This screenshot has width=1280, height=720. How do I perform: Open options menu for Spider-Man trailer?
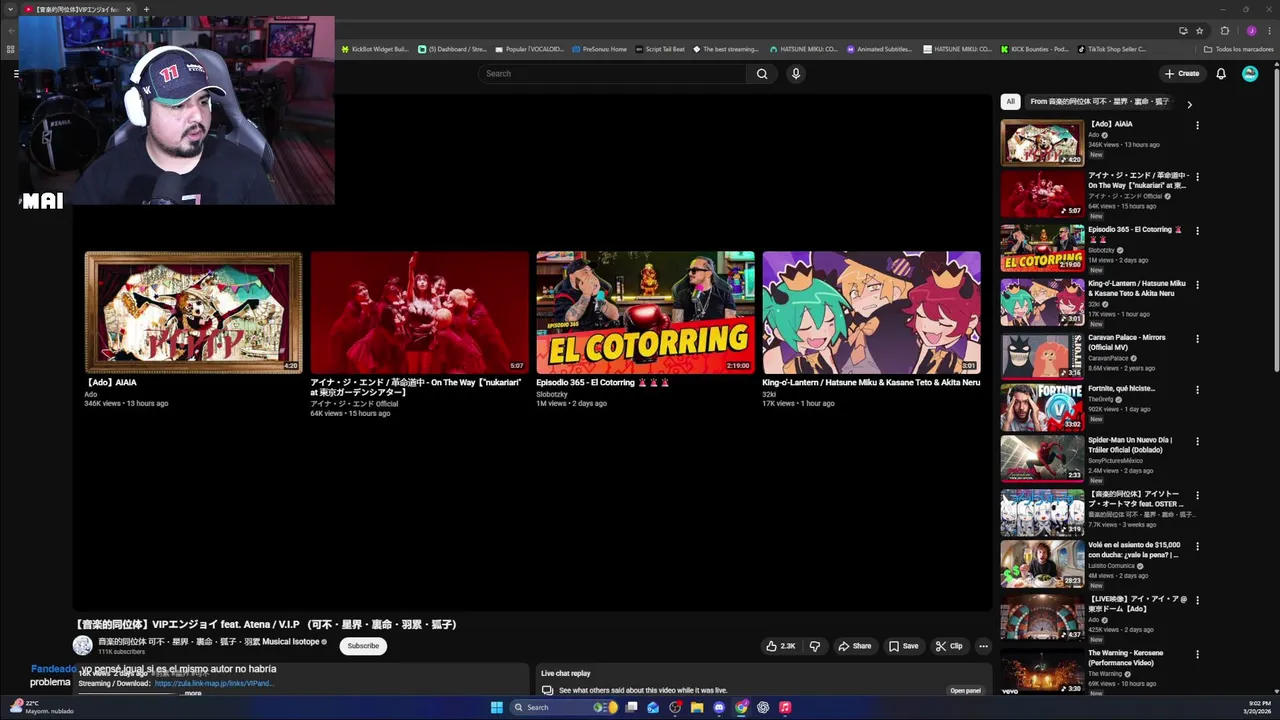click(x=1197, y=441)
